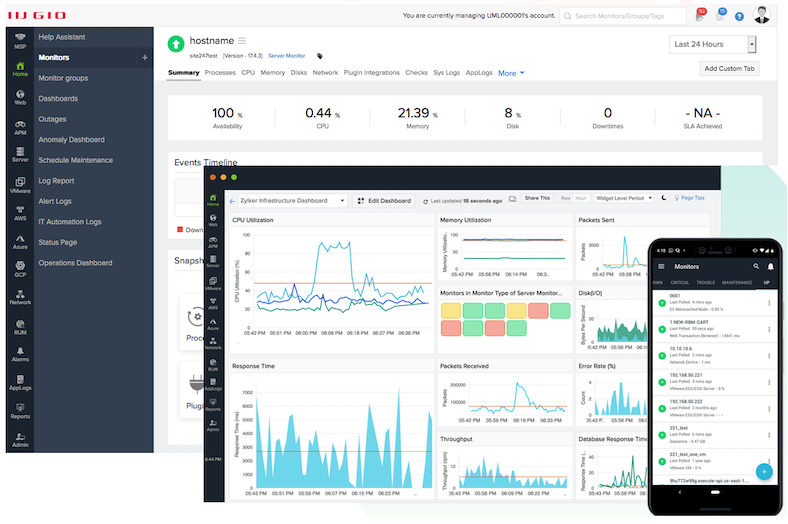788x524 pixels.
Task: Open Anomaly Dashboard in the menu
Action: [x=71, y=140]
